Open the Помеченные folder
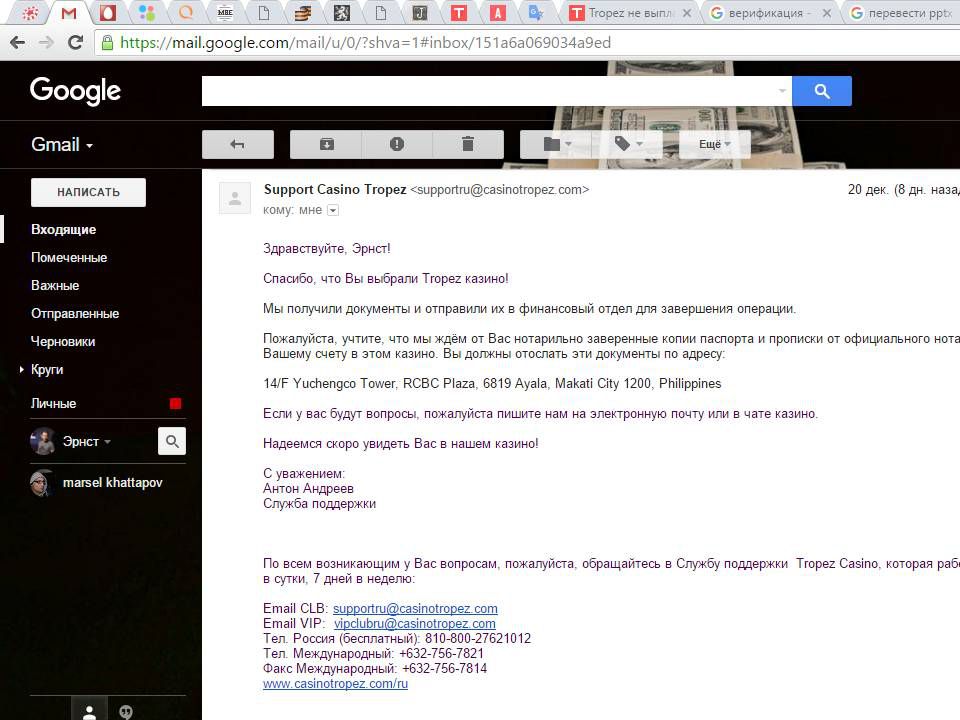 tap(69, 258)
